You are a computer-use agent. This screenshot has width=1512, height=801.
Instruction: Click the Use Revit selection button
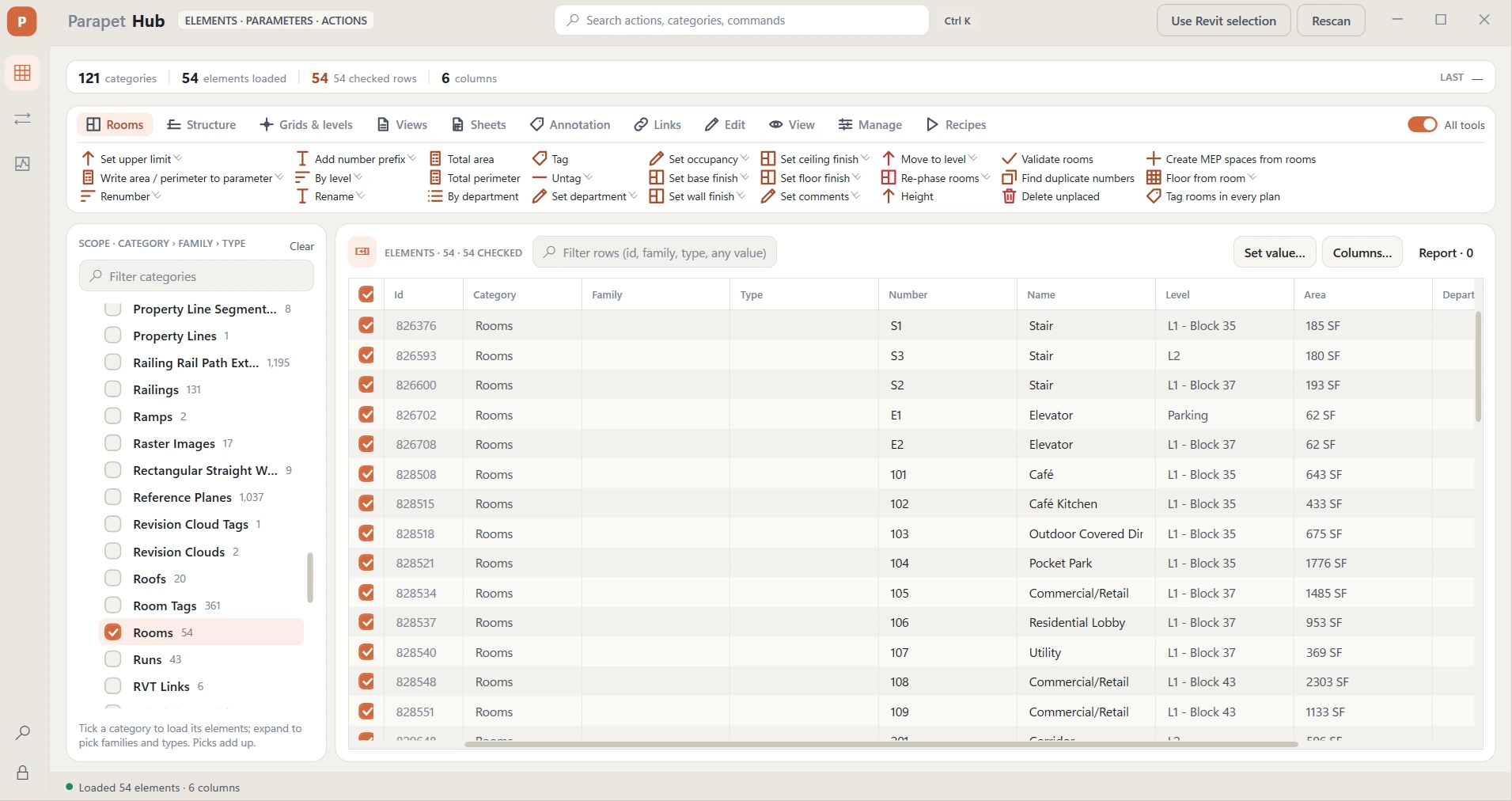[x=1223, y=21]
